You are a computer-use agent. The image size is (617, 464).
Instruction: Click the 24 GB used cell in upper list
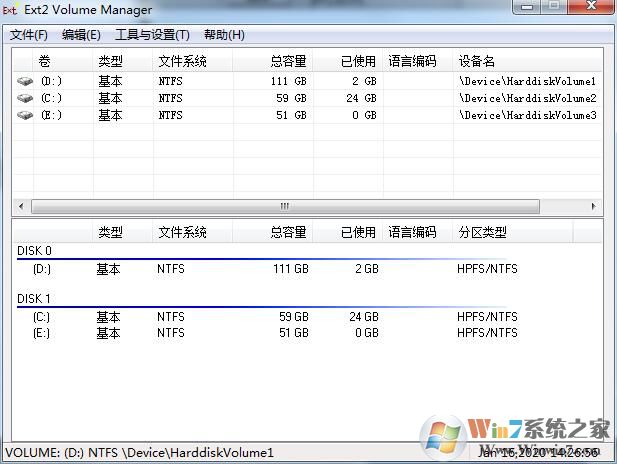[x=361, y=98]
